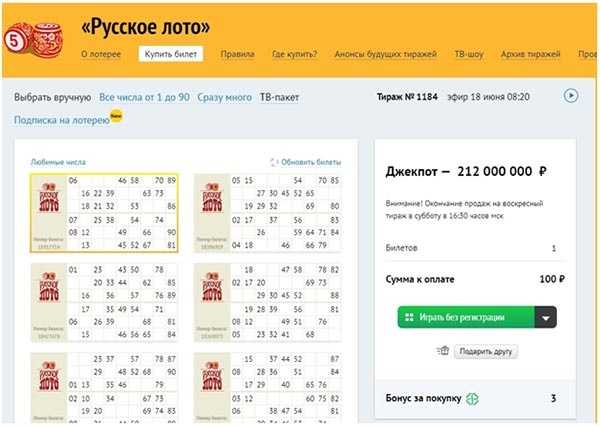Select the ТВ-пакет option
The width and height of the screenshot is (600, 426).
tap(279, 97)
